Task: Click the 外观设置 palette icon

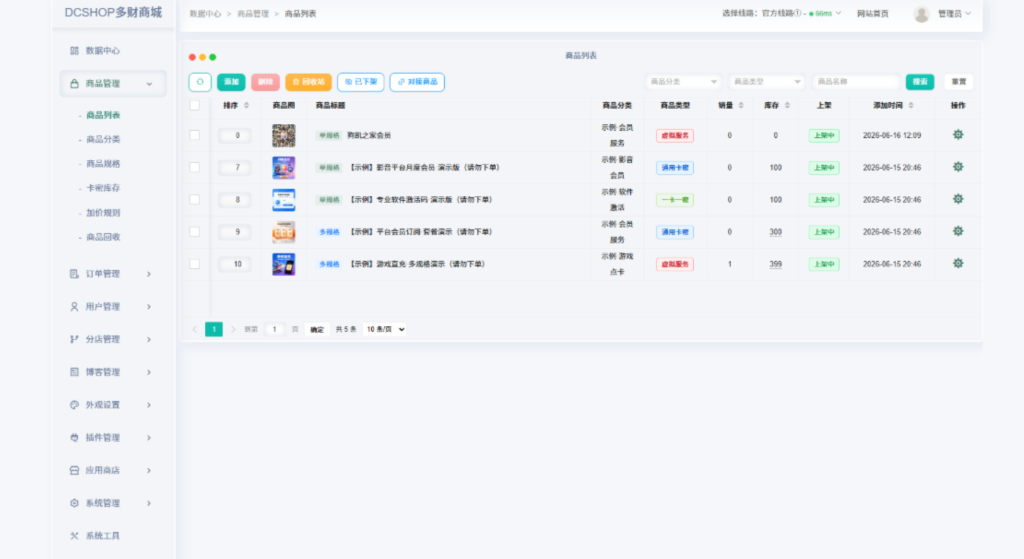Action: pos(74,405)
